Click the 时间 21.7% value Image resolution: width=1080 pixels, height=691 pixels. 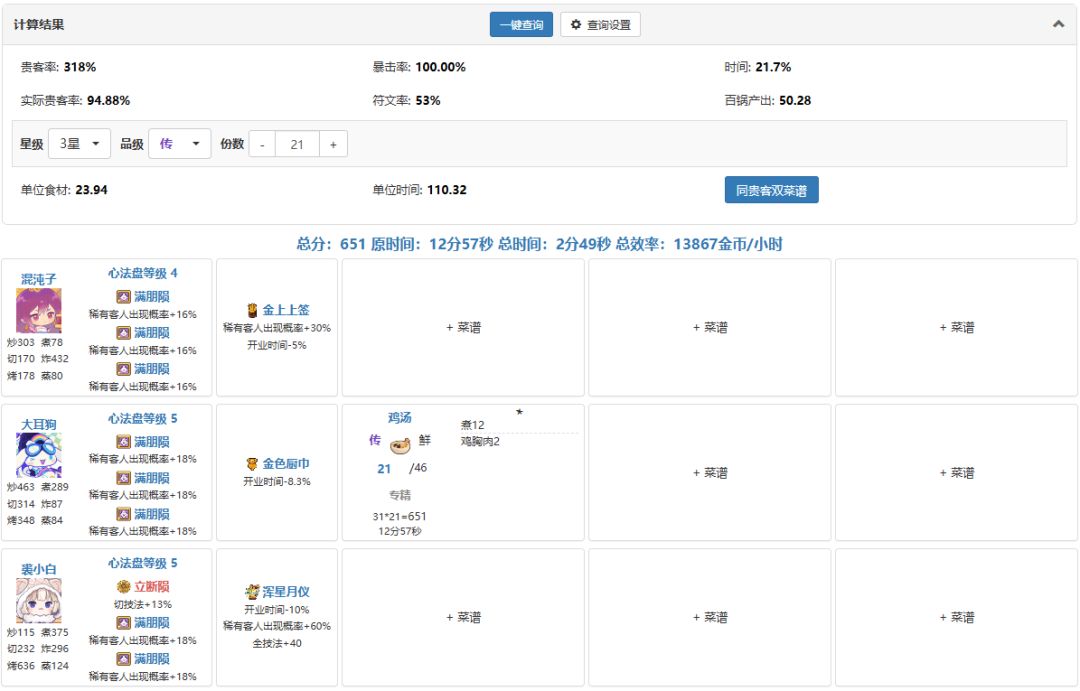773,67
